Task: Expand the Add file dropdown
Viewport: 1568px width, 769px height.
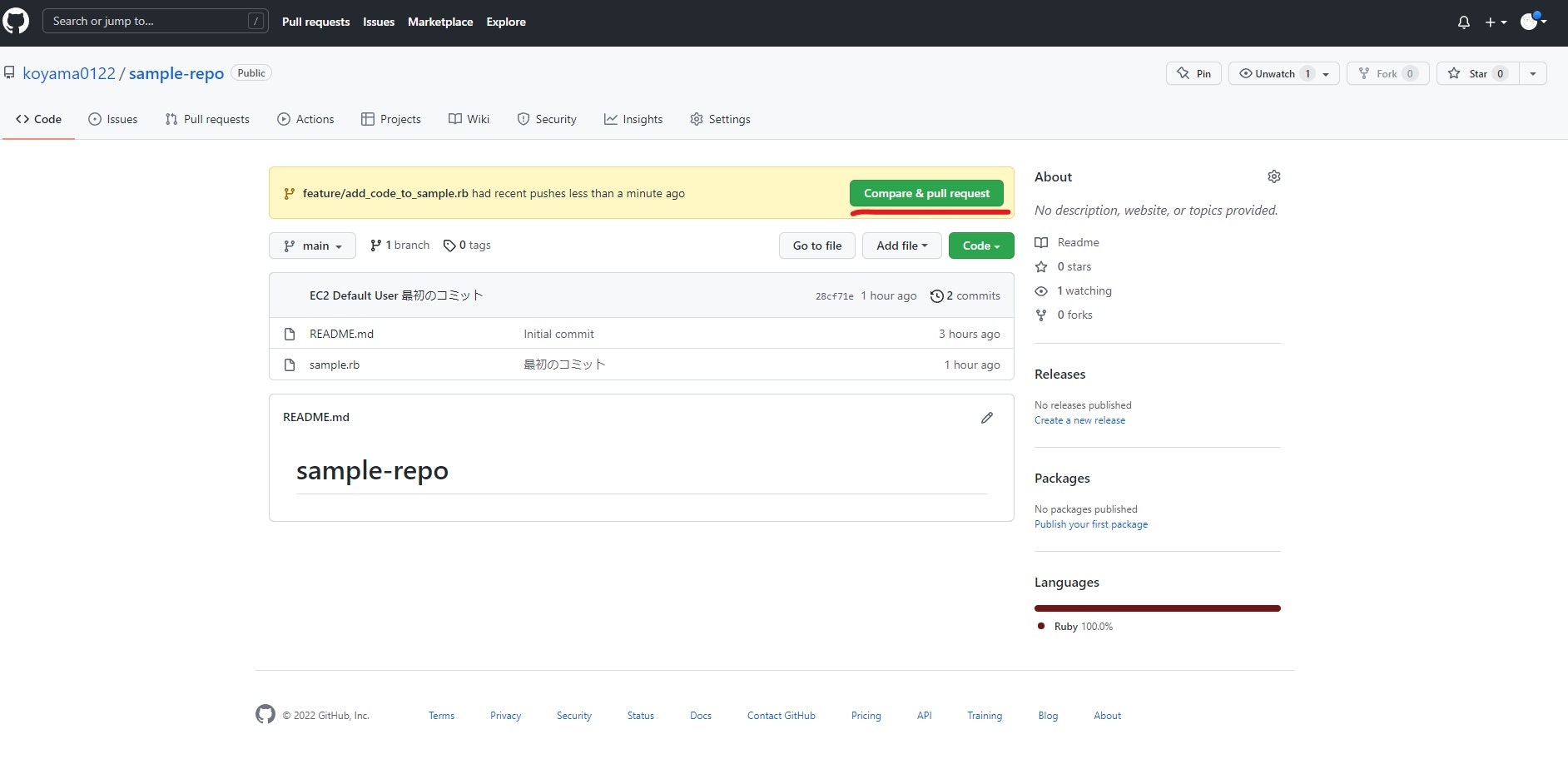Action: (901, 246)
